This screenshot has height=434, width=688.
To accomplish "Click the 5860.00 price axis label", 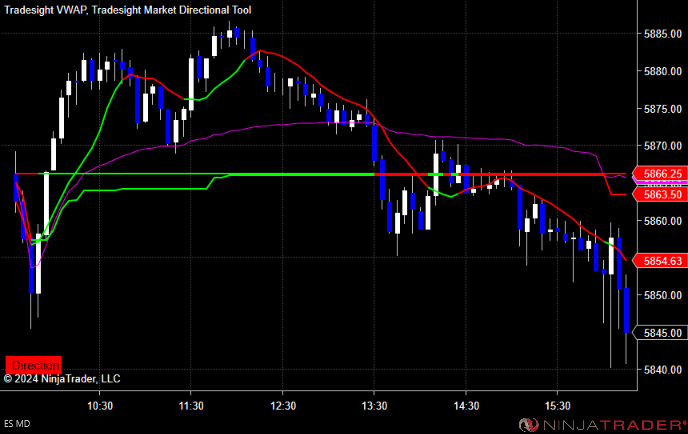I will pos(663,221).
